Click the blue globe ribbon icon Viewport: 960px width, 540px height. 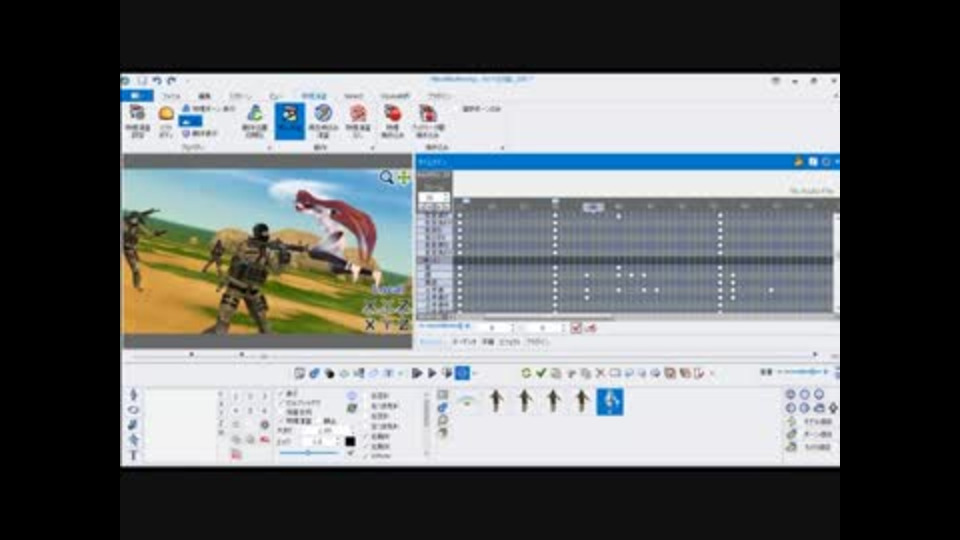(323, 120)
